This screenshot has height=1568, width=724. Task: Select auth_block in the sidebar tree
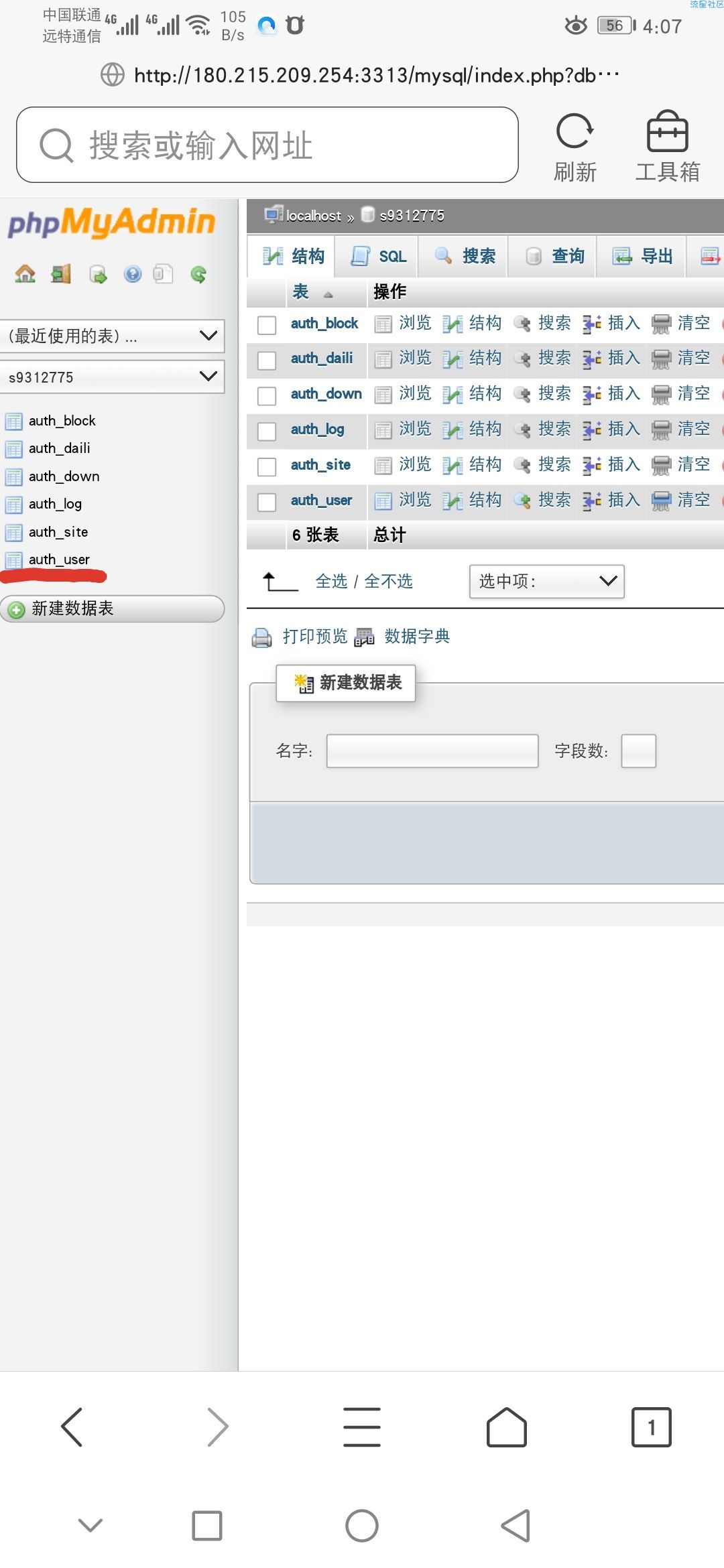pyautogui.click(x=62, y=421)
